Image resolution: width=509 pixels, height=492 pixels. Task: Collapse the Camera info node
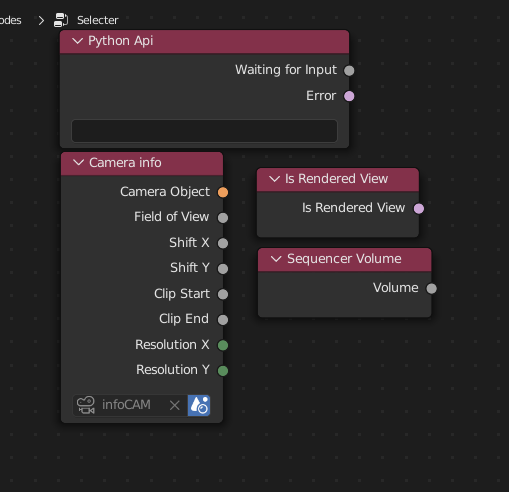point(79,163)
